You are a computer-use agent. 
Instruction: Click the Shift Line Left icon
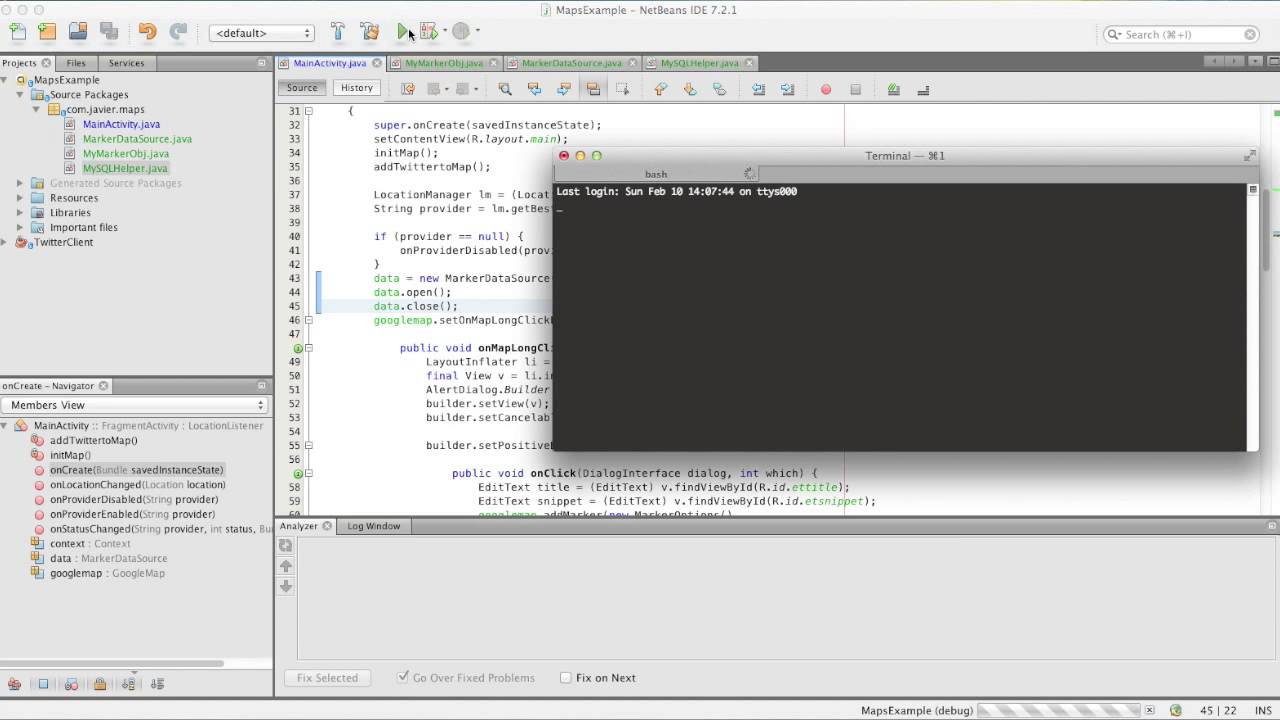click(x=758, y=89)
